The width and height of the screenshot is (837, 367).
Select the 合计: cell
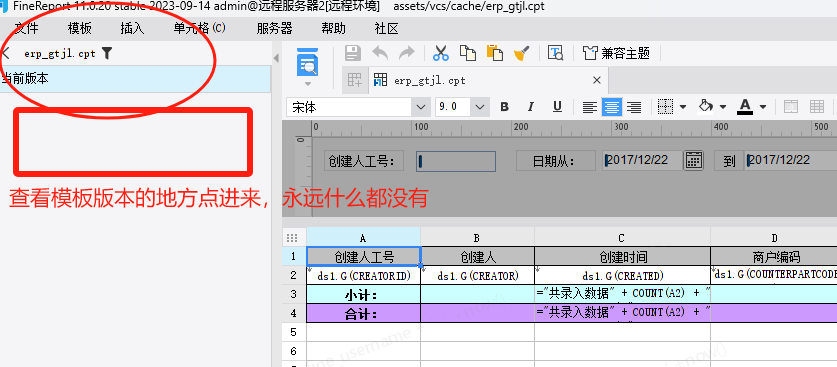(x=364, y=313)
